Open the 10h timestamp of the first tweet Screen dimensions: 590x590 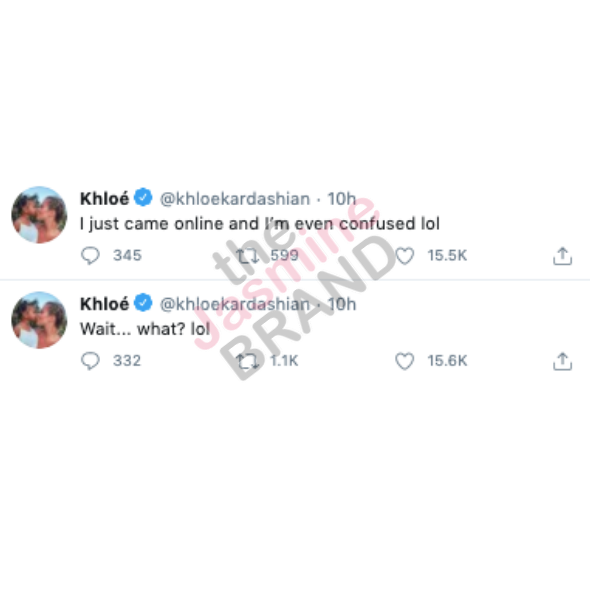coord(342,199)
